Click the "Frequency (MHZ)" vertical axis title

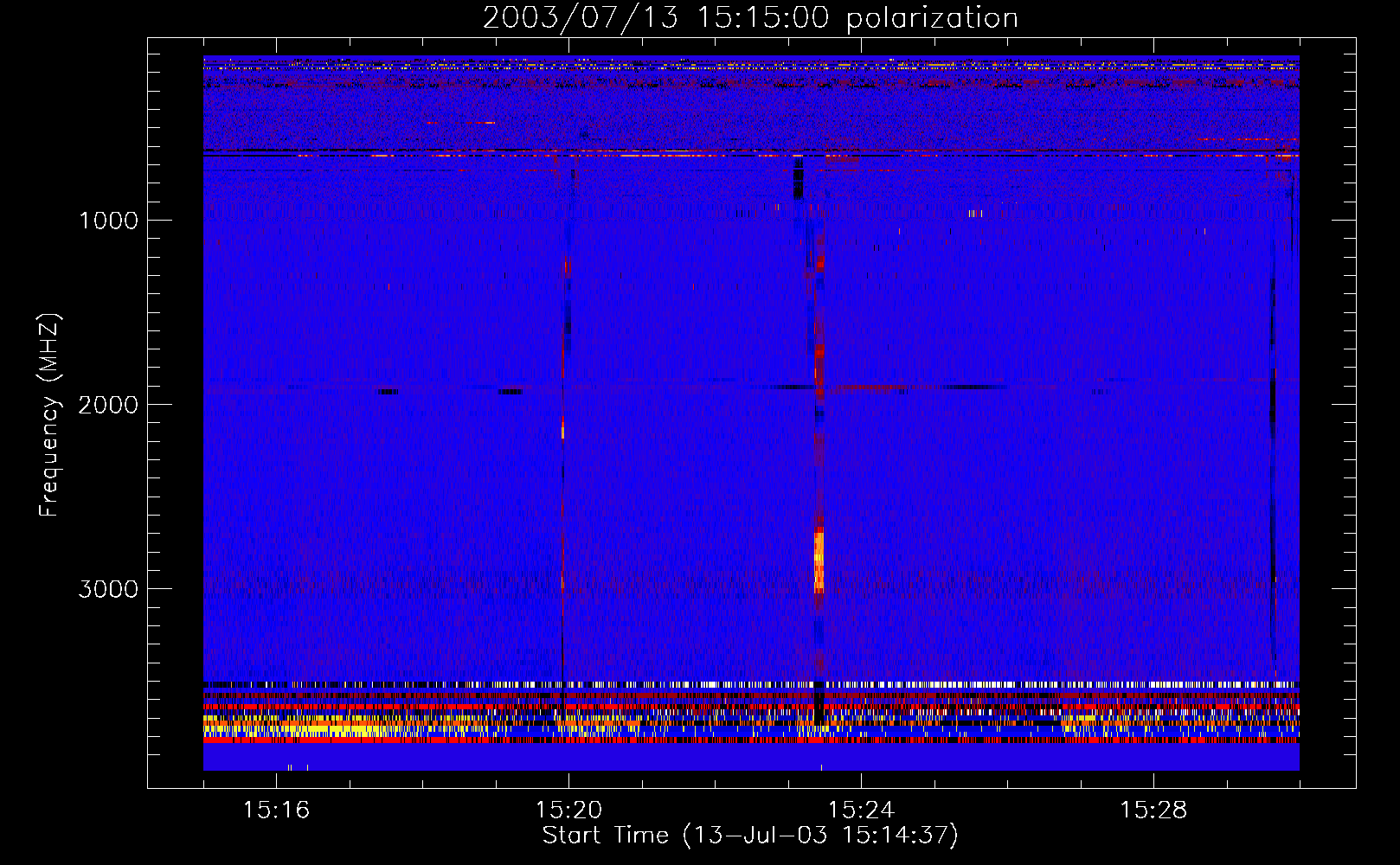click(49, 415)
